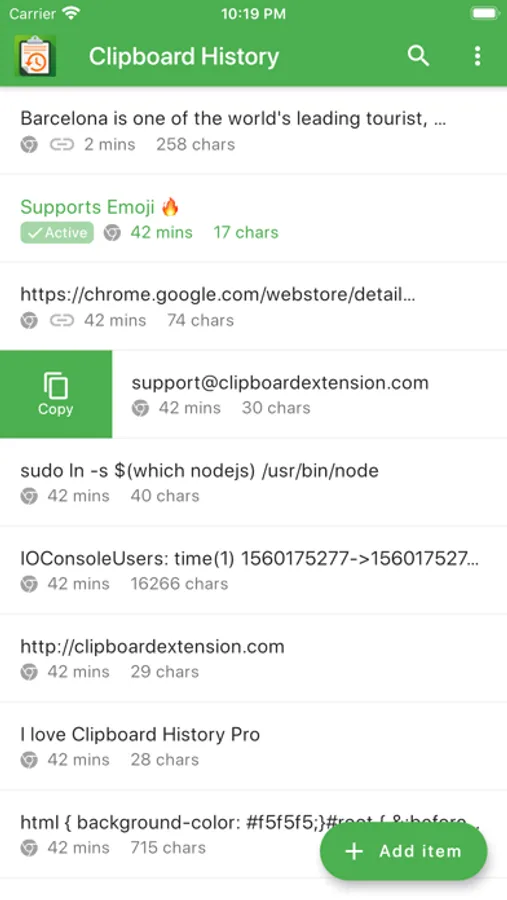Select 'I love Clipboard History Pro' entry
Screen dimensions: 507x900
[x=253, y=746]
